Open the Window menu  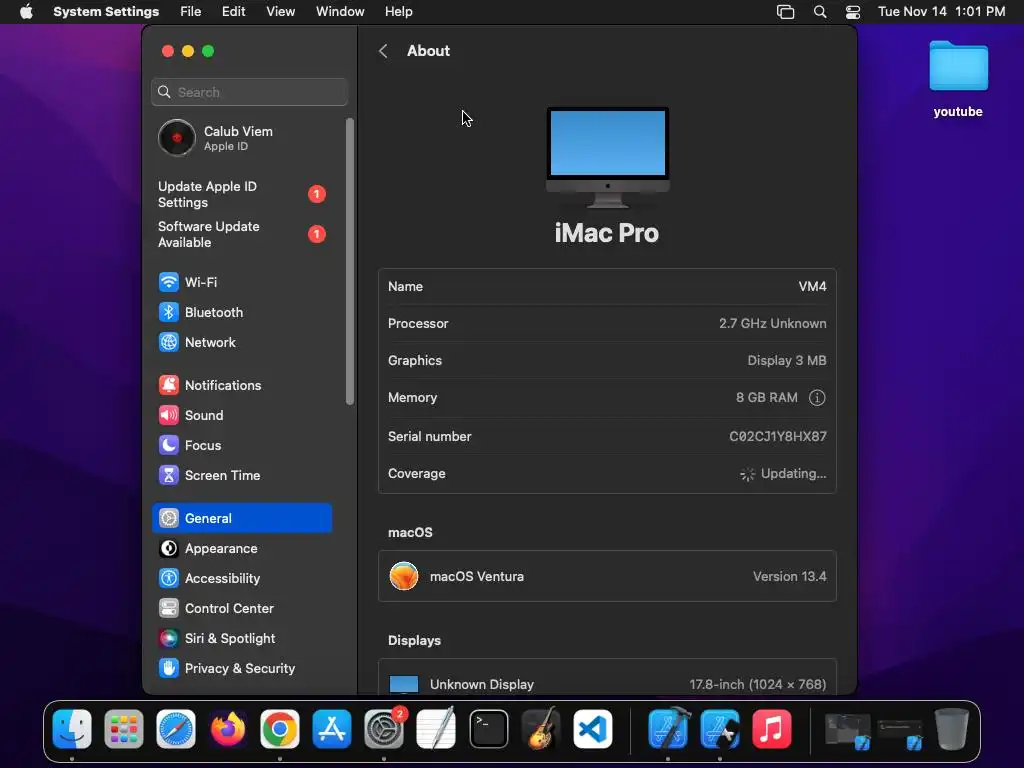coord(340,12)
